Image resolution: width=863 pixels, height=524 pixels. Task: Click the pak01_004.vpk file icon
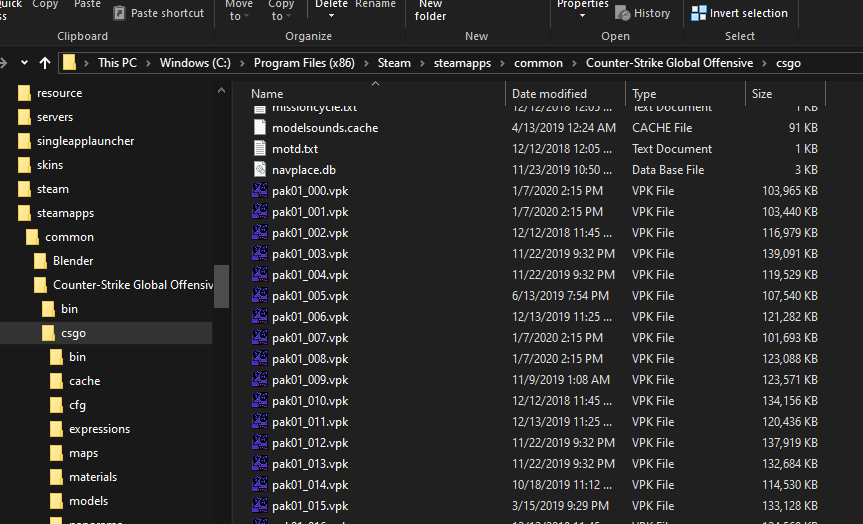point(260,274)
